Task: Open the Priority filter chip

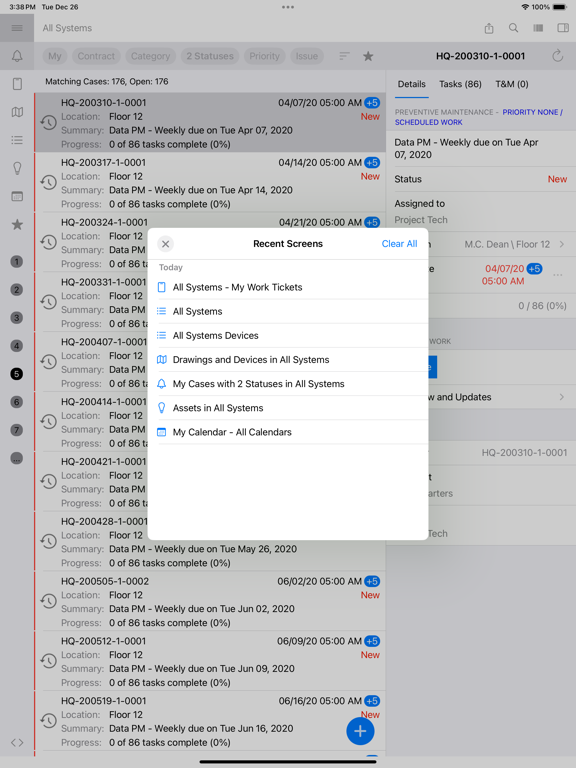Action: point(264,56)
